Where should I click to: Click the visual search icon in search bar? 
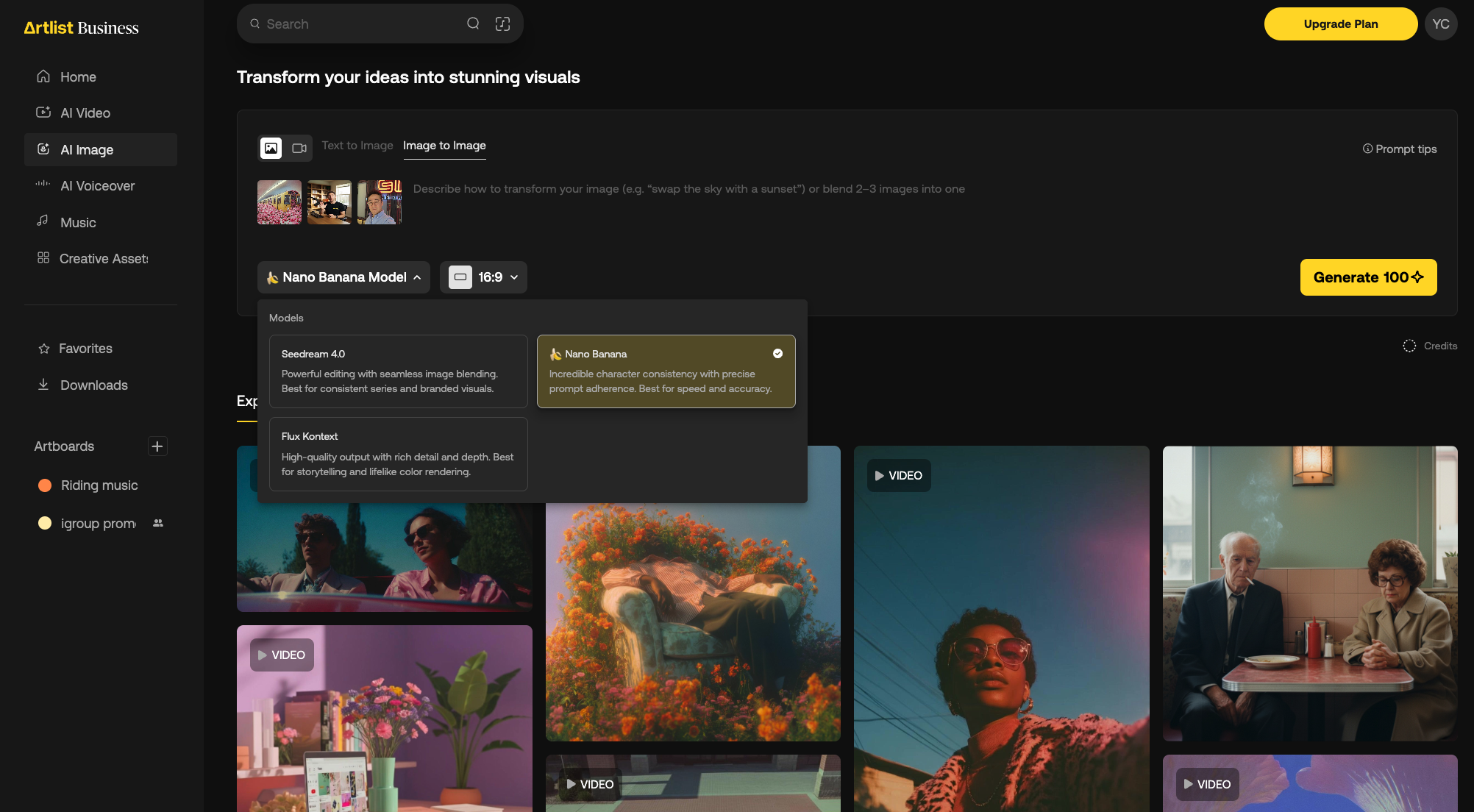pos(502,24)
